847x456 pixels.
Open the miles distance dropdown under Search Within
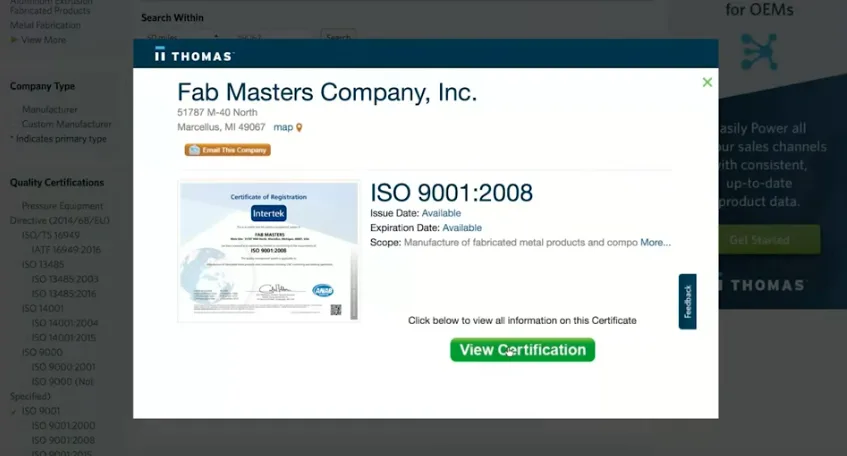point(182,37)
